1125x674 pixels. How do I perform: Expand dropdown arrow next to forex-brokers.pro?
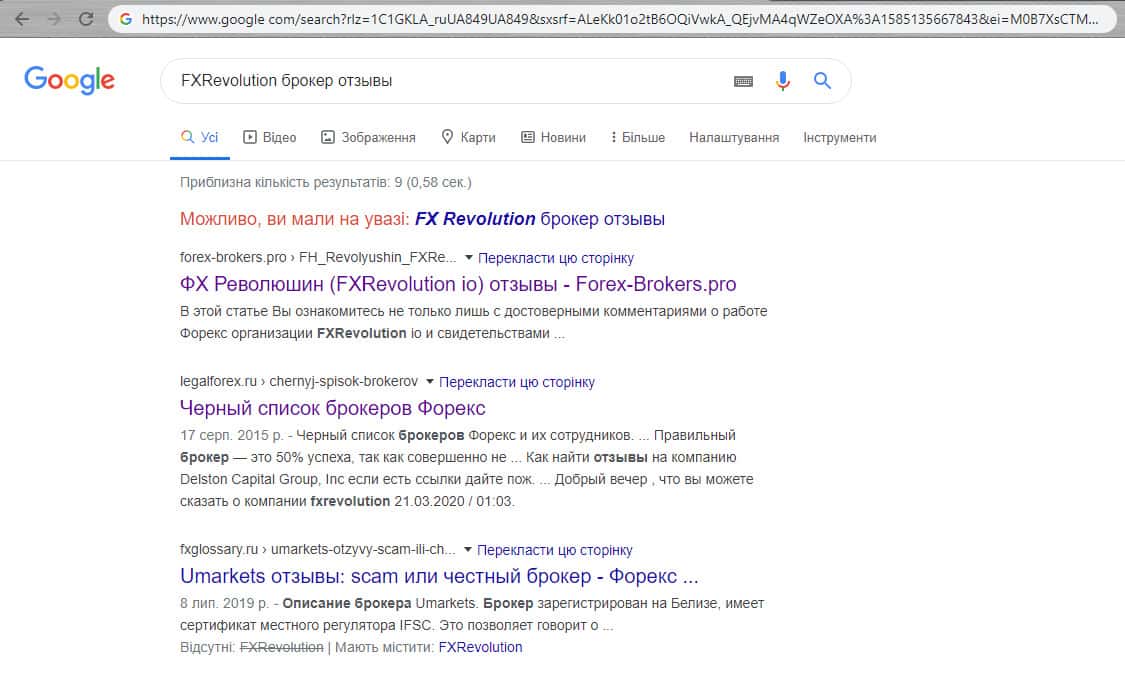click(x=469, y=257)
